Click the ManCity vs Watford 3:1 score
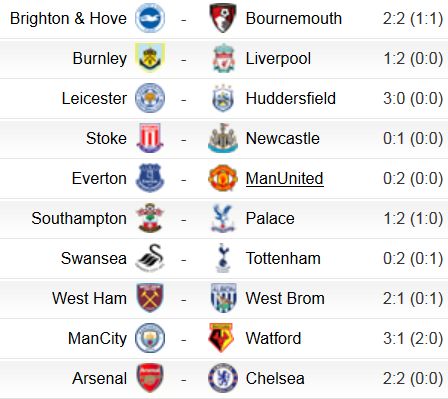The width and height of the screenshot is (448, 399). [x=413, y=338]
